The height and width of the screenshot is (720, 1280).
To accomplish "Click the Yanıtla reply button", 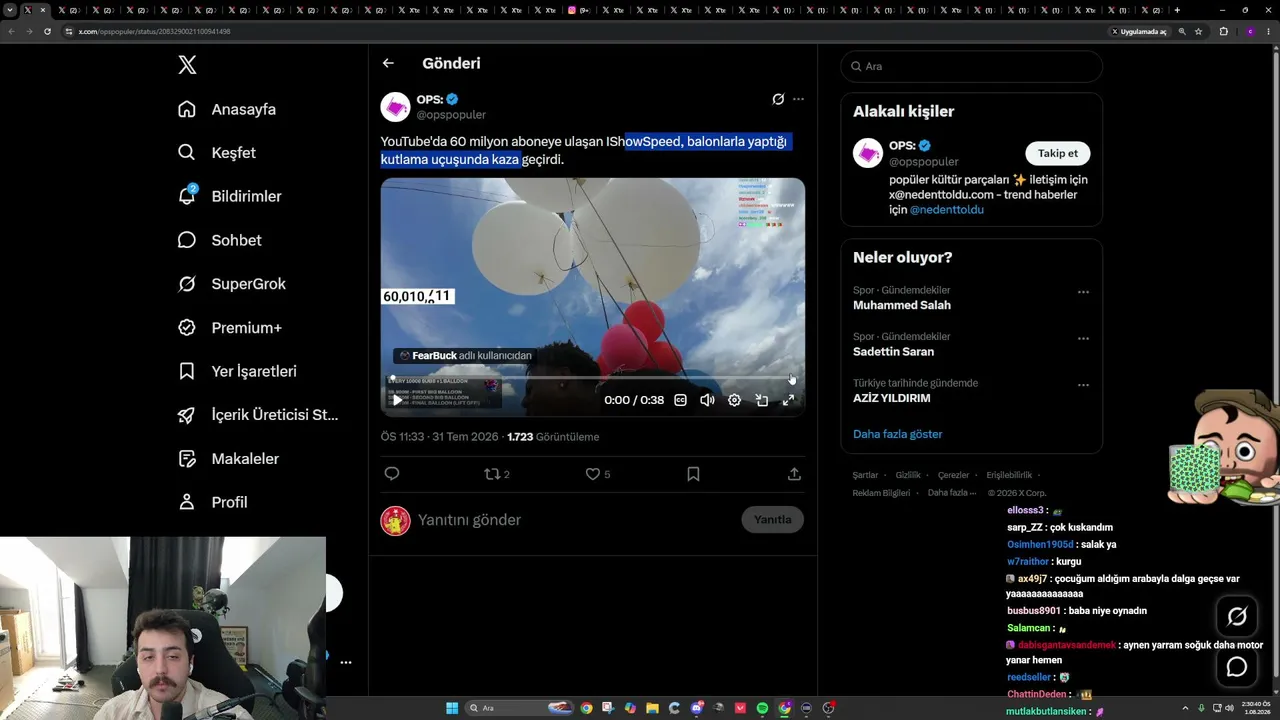I will tap(772, 520).
